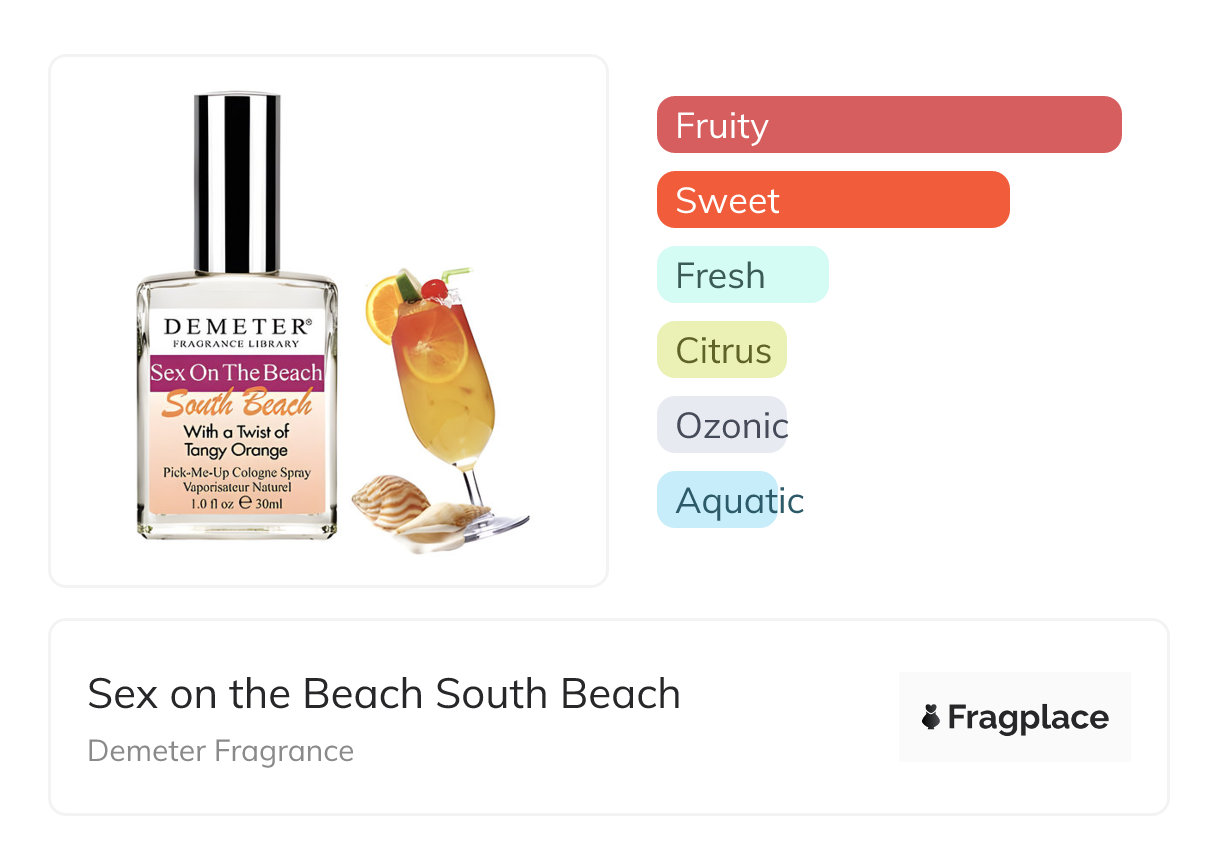Click the Fresh accord bar

742,275
